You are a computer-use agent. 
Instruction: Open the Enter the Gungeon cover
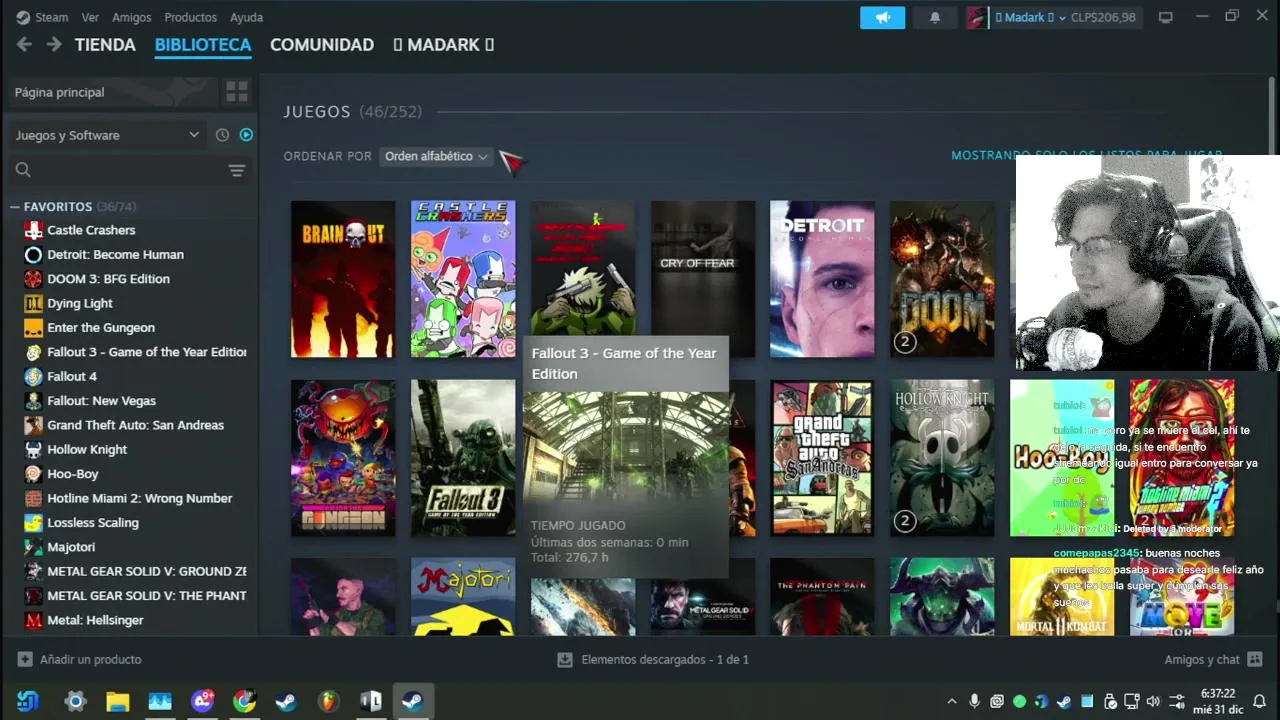pos(343,458)
